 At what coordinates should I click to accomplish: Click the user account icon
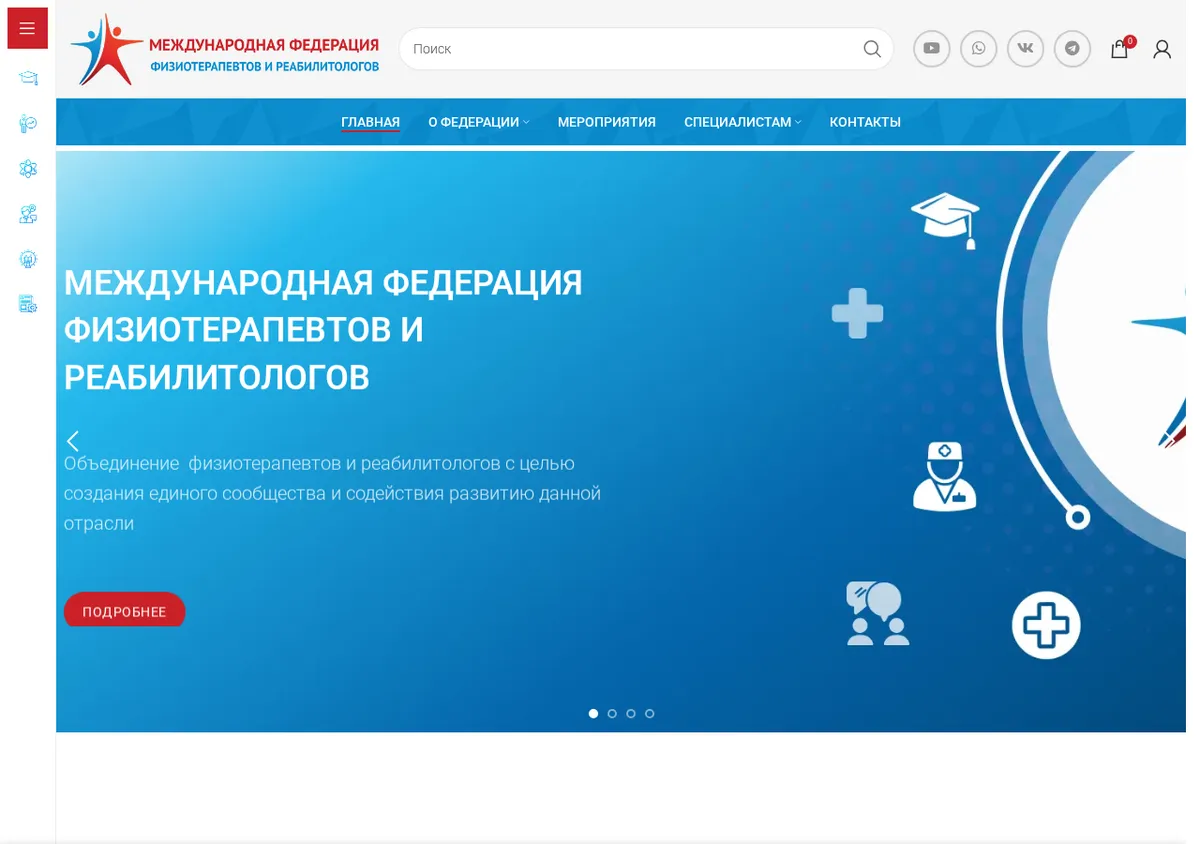1162,49
